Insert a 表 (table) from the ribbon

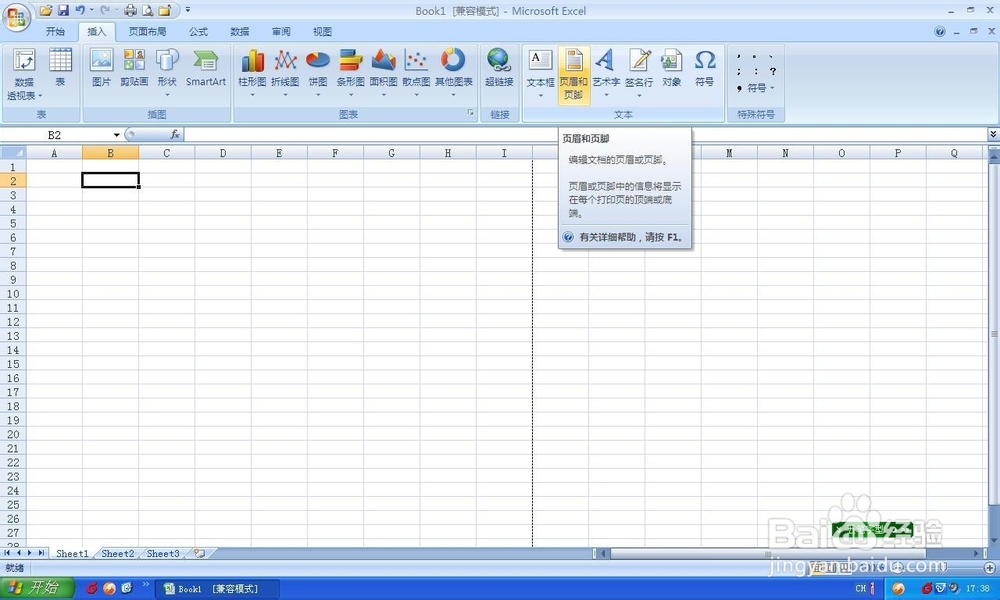[60, 68]
